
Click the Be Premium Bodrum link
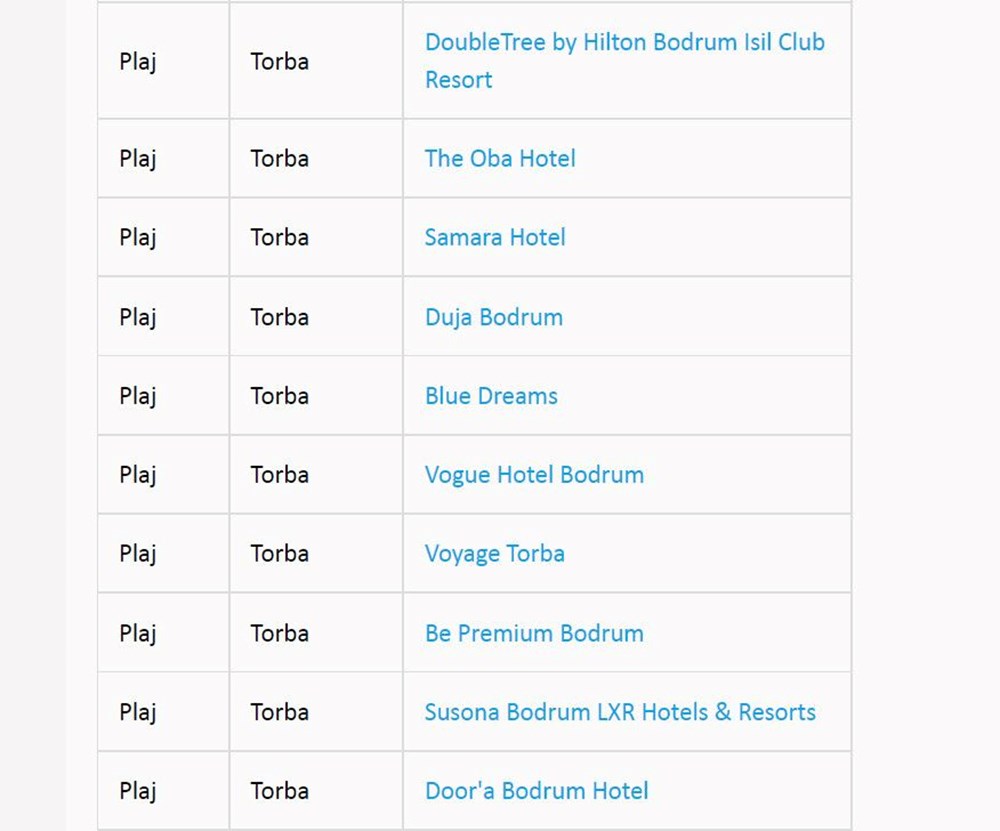(x=534, y=634)
